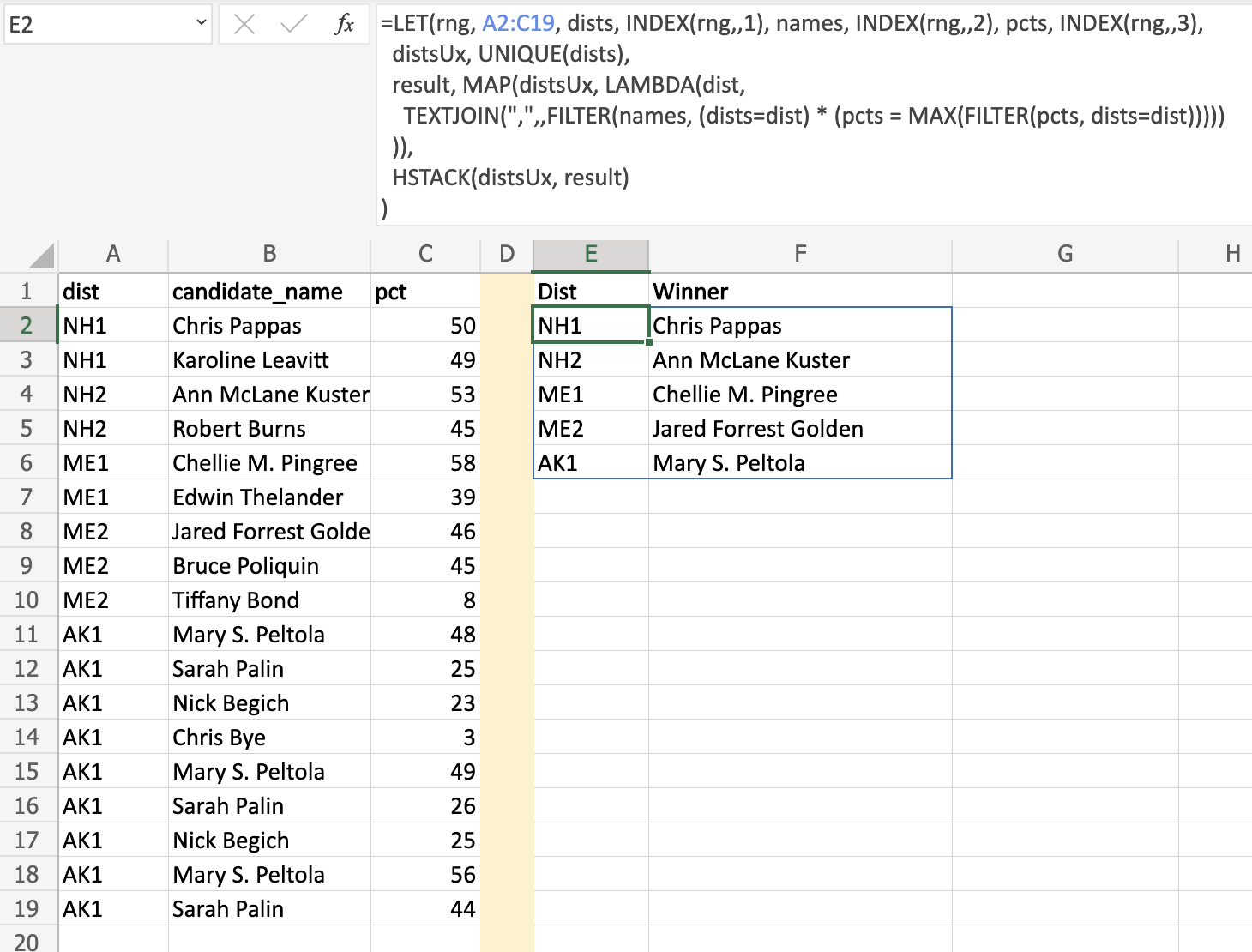The image size is (1252, 952).
Task: Click the Select All corner triangle
Action: (41, 256)
